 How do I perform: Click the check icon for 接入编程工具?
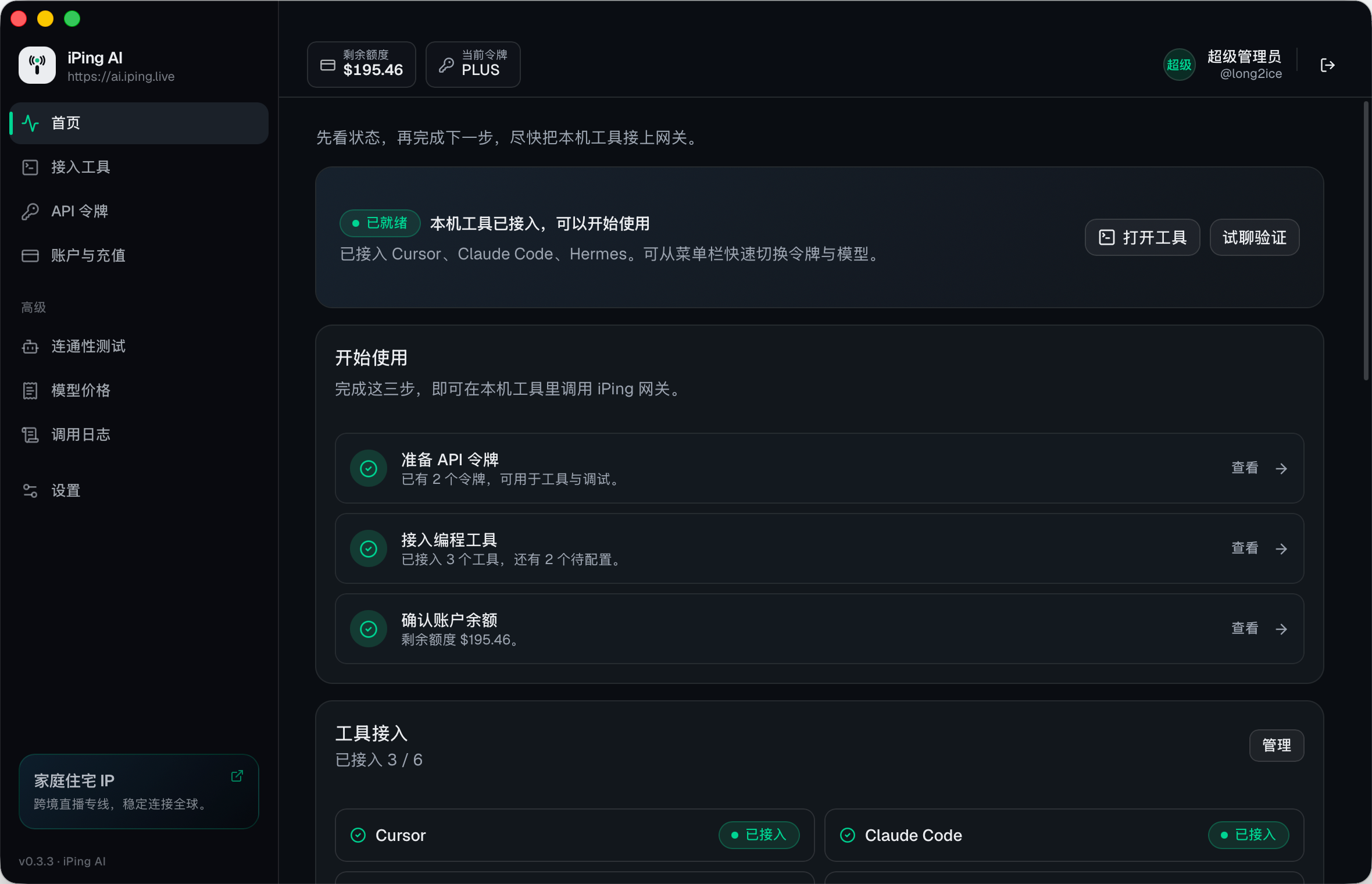pyautogui.click(x=369, y=549)
